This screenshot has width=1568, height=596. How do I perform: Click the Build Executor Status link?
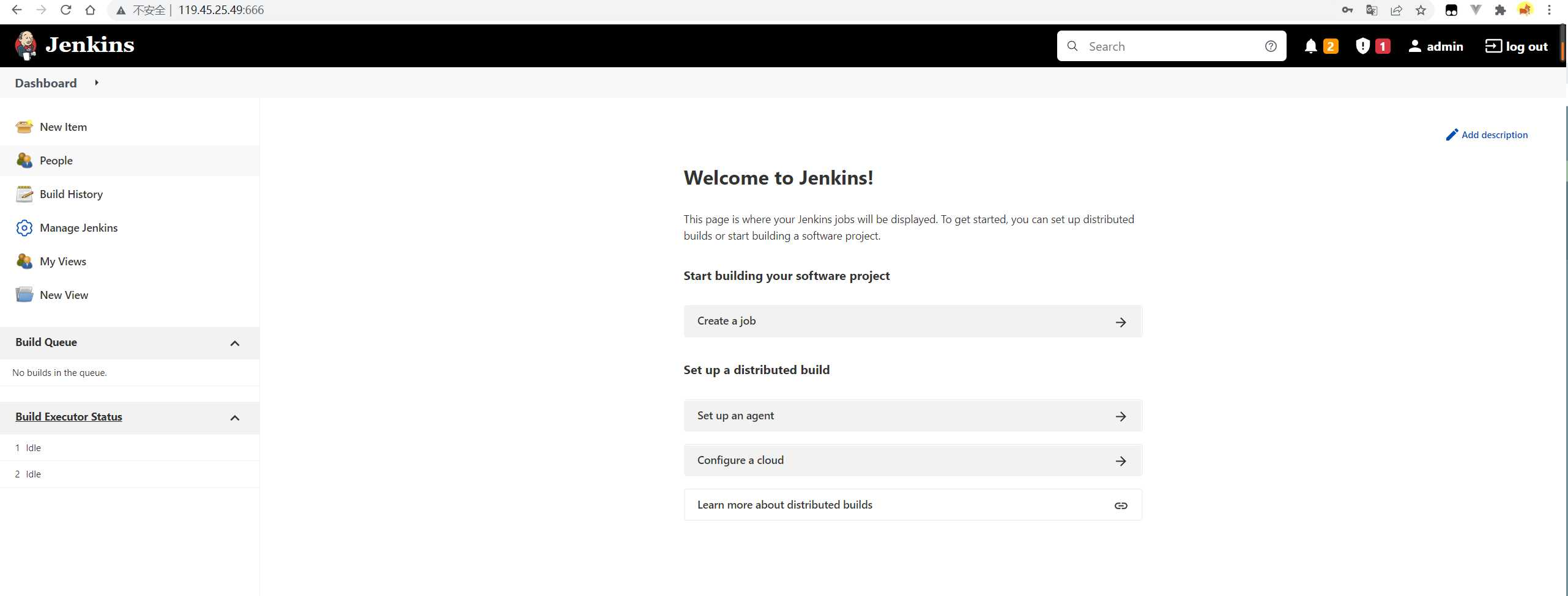[69, 417]
